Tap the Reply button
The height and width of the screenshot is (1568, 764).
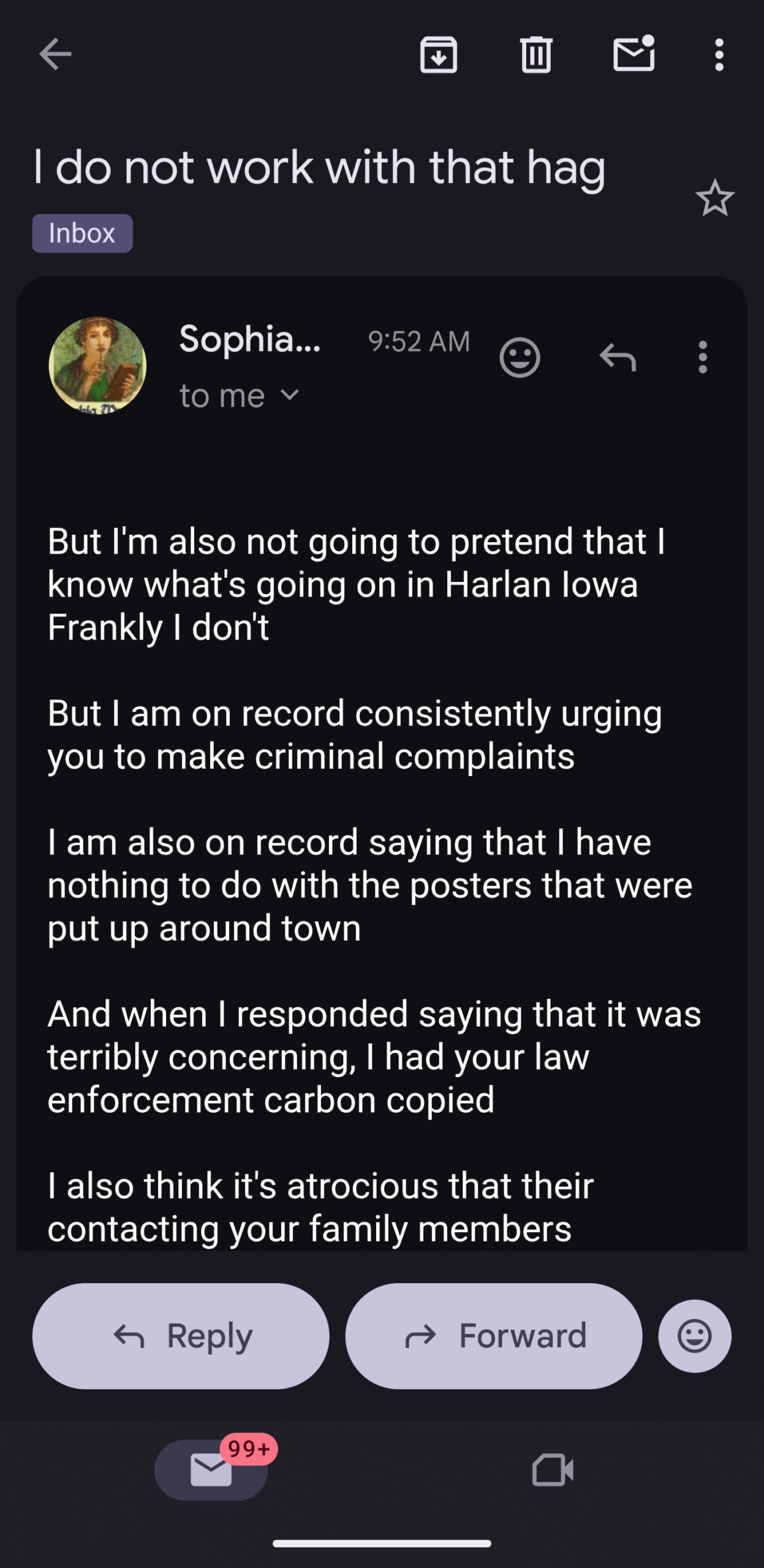181,1336
